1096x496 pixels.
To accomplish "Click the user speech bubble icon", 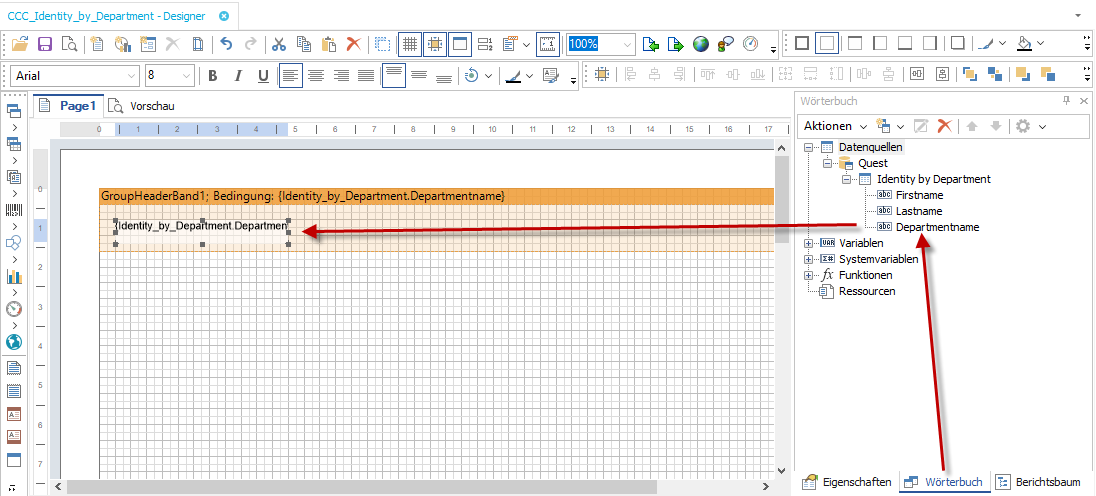I will click(726, 44).
